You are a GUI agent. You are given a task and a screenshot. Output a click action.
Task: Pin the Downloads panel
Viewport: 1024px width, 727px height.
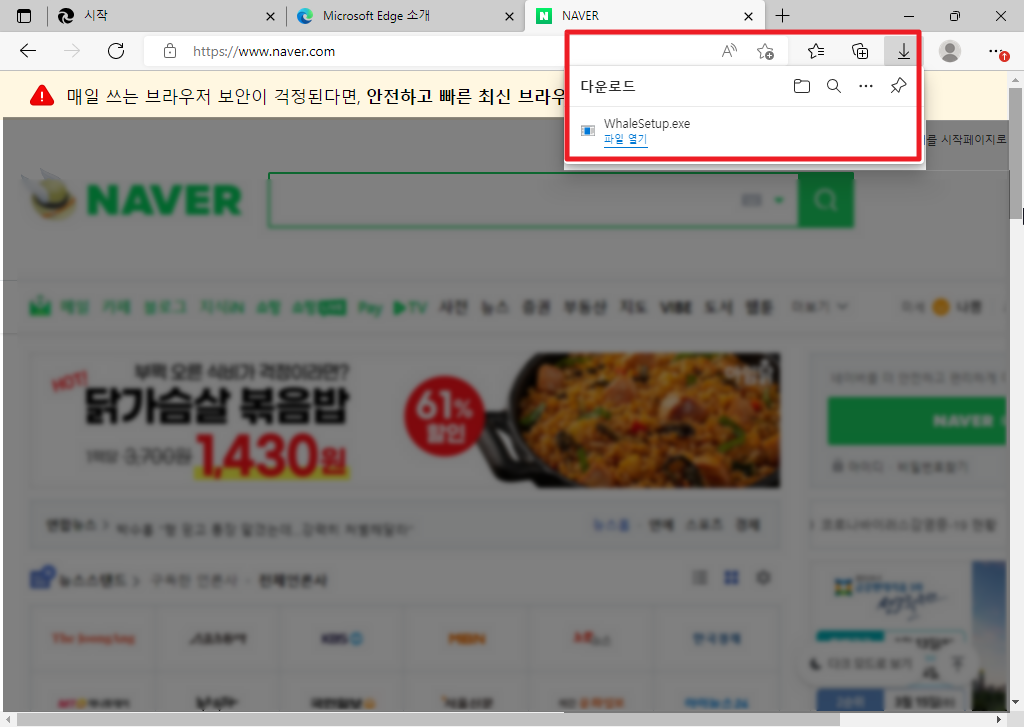point(899,86)
